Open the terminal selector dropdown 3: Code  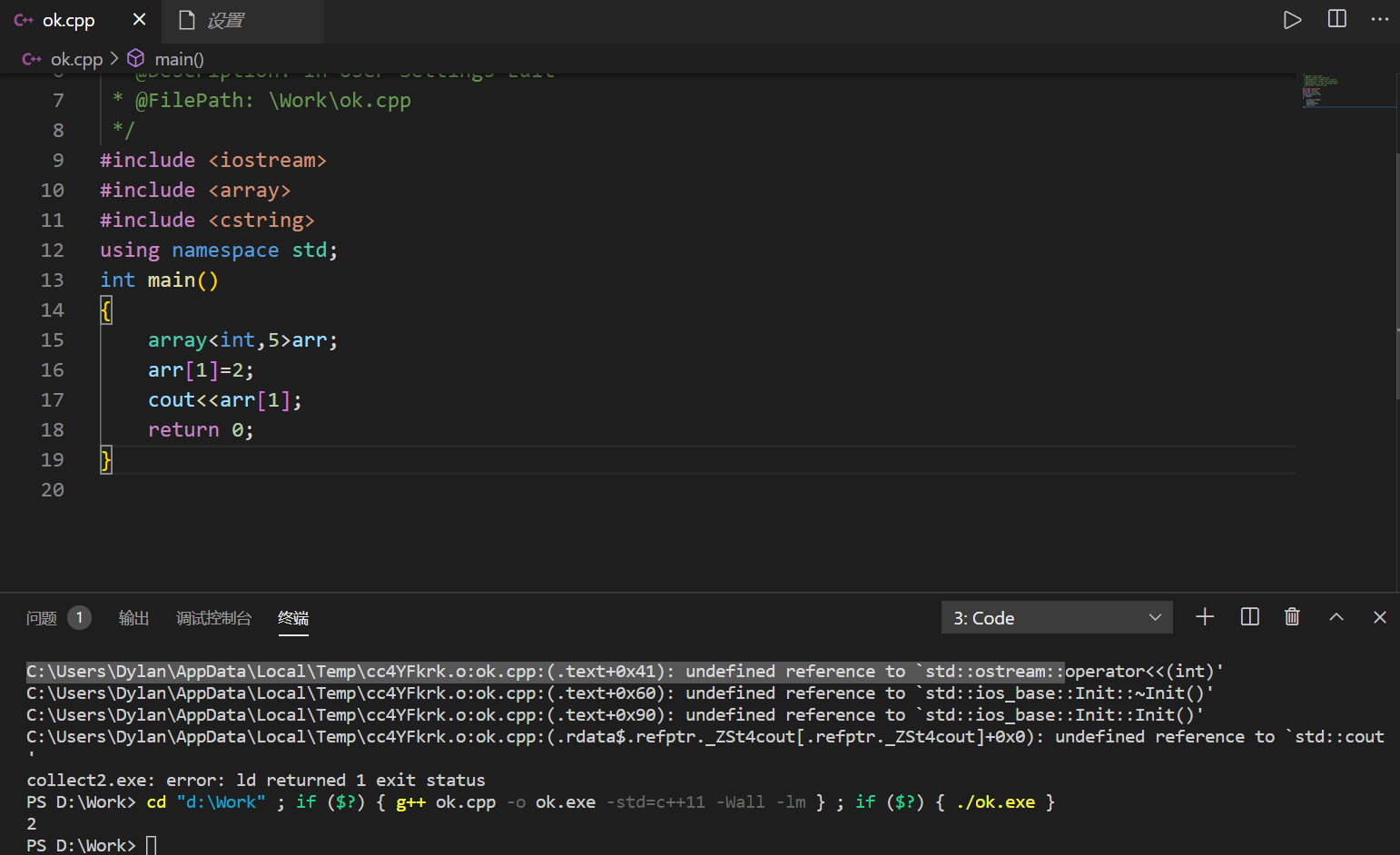pyautogui.click(x=1057, y=617)
